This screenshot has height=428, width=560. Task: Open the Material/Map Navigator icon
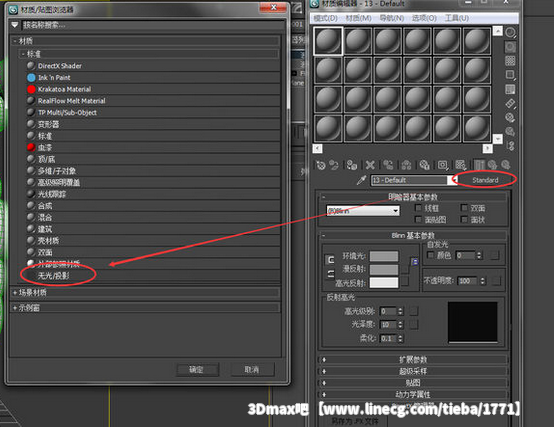click(510, 146)
